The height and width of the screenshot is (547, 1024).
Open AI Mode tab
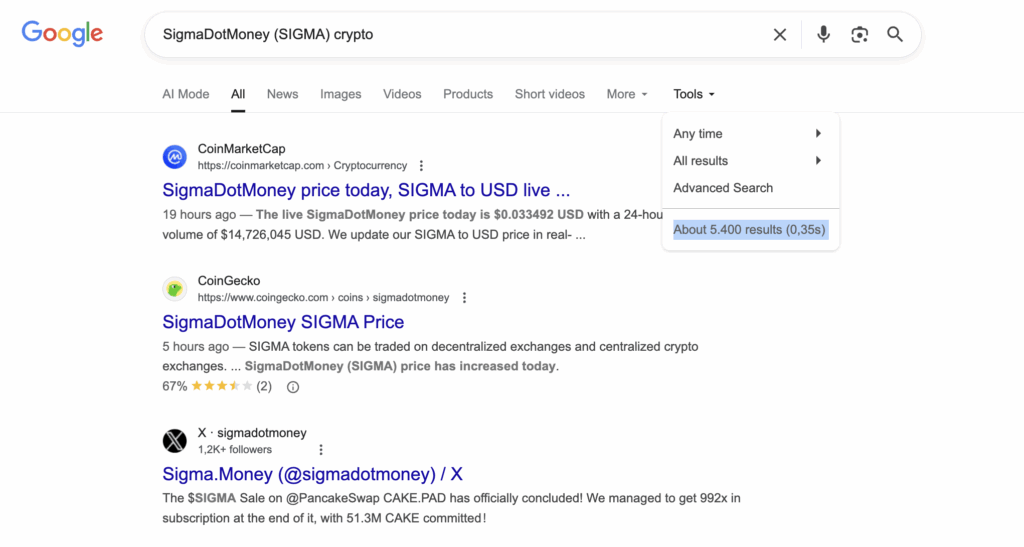coord(186,94)
